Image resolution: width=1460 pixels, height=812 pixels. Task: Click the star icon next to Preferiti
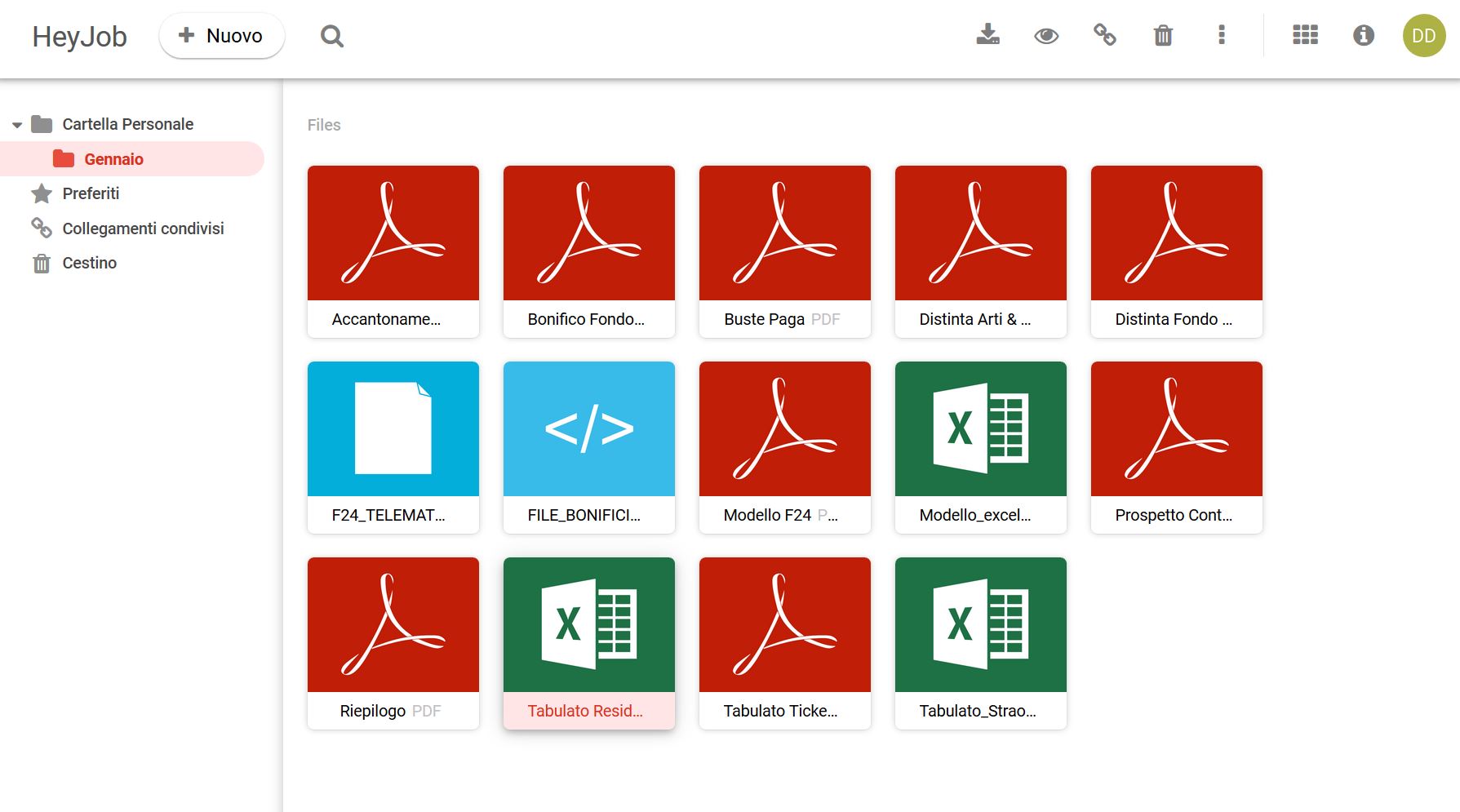[x=41, y=193]
